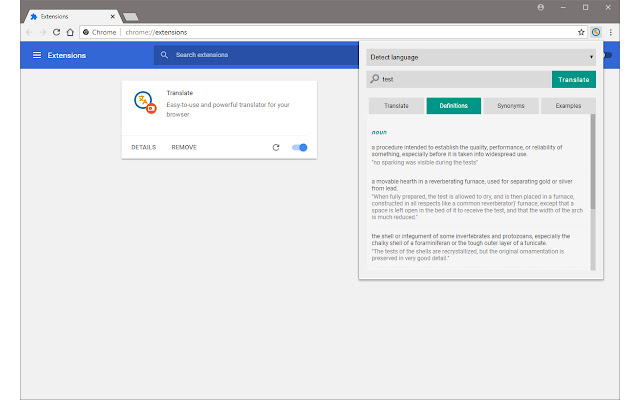Click the Translate extension logo icon
The image size is (640, 400).
pyautogui.click(x=145, y=102)
